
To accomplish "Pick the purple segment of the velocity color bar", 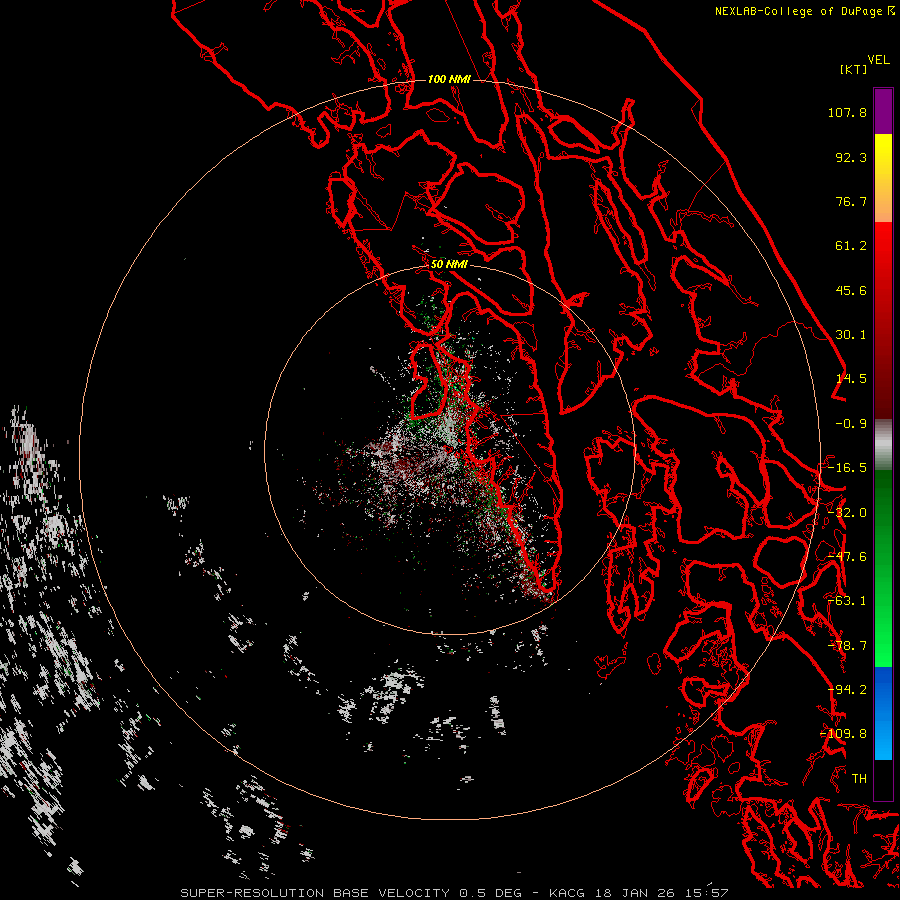I will click(x=883, y=112).
